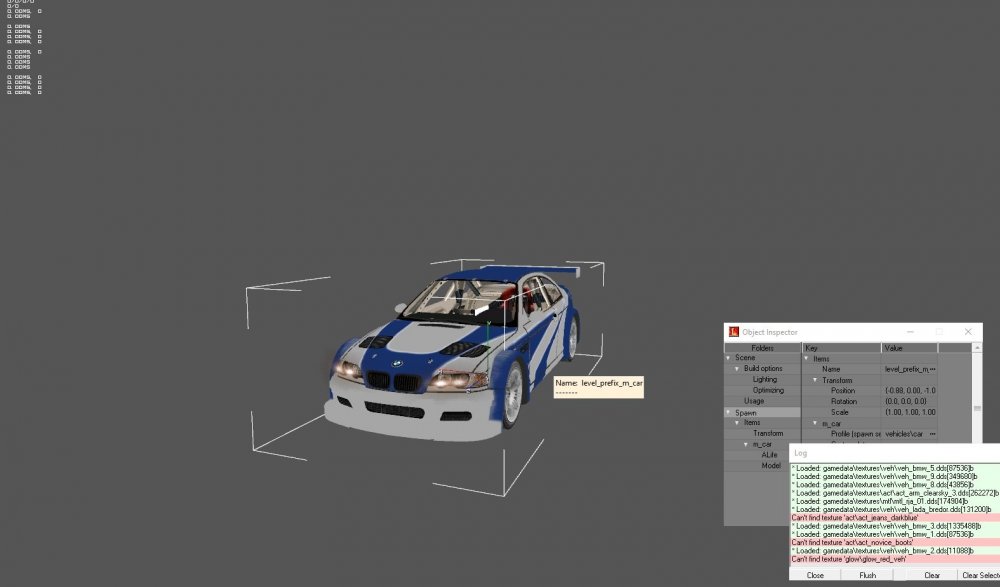Edit the Rotation value field
Image resolution: width=1000 pixels, height=587 pixels.
tap(910, 401)
